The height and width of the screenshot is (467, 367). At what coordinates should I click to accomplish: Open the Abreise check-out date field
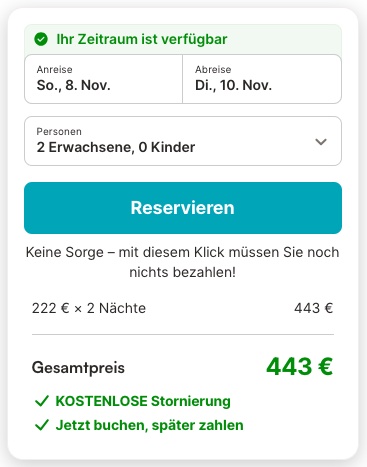click(x=262, y=79)
